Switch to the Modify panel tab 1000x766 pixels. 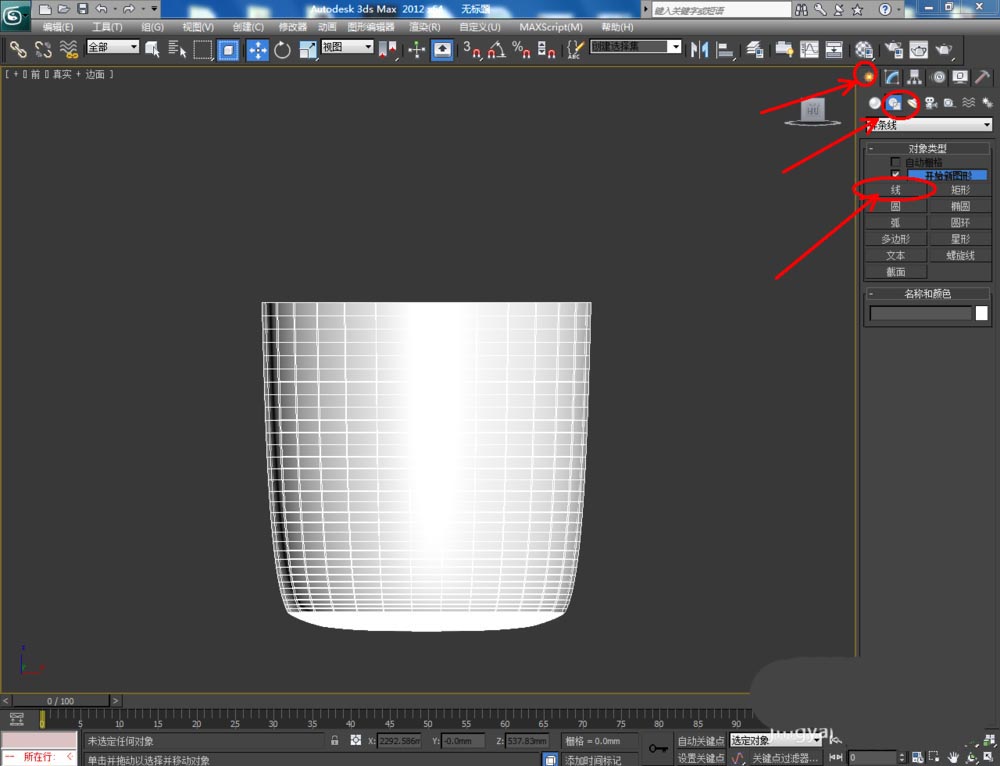892,77
